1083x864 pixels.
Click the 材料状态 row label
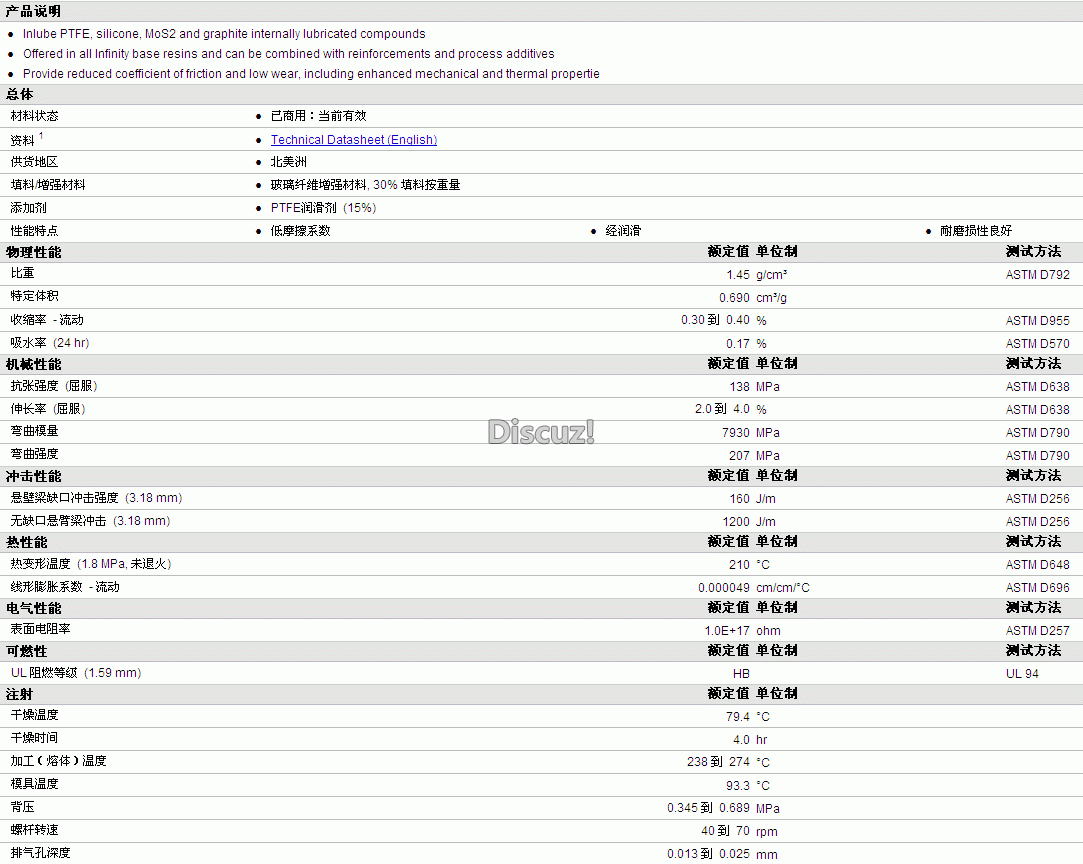[35, 116]
